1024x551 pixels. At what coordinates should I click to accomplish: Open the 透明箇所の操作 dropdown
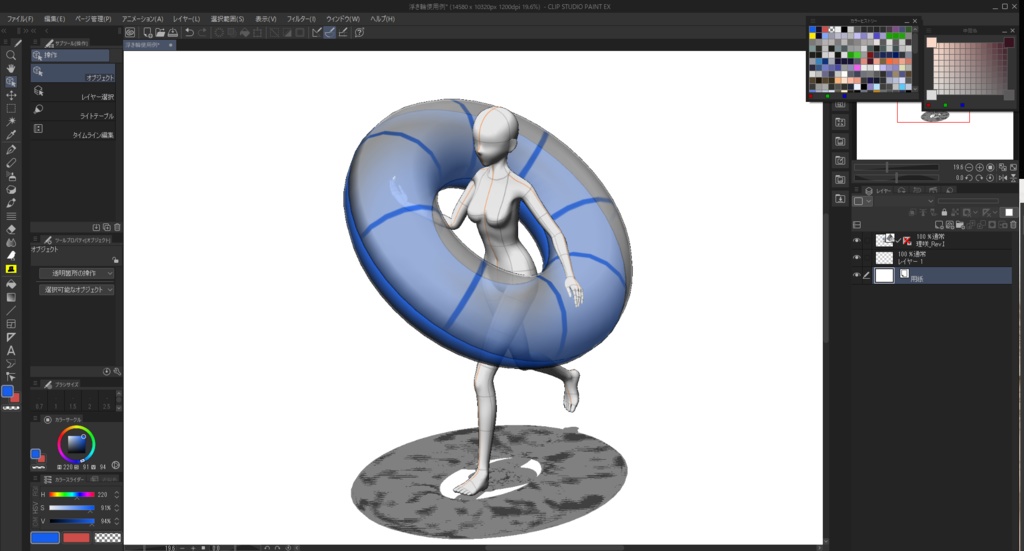coord(76,273)
